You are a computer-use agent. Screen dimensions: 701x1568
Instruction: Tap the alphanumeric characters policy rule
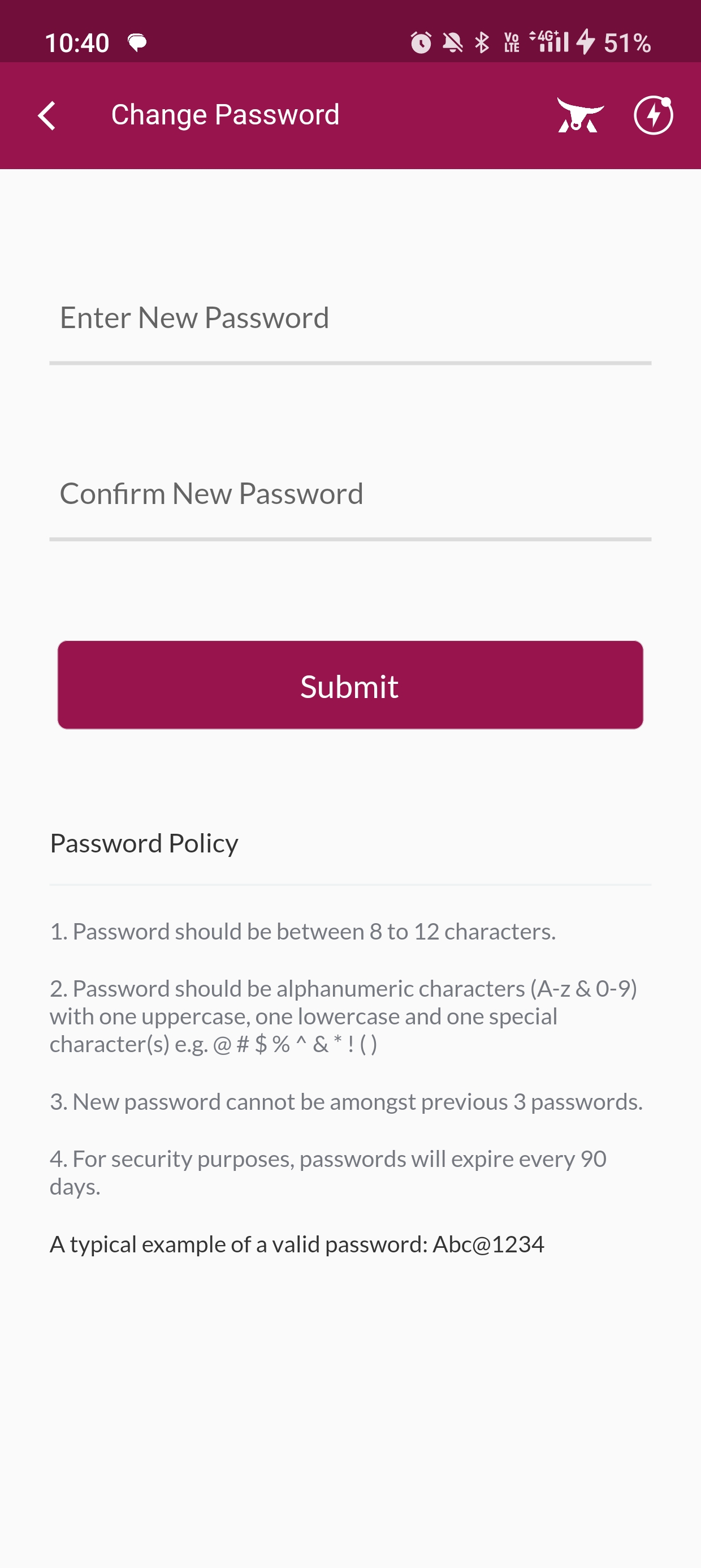click(343, 1016)
